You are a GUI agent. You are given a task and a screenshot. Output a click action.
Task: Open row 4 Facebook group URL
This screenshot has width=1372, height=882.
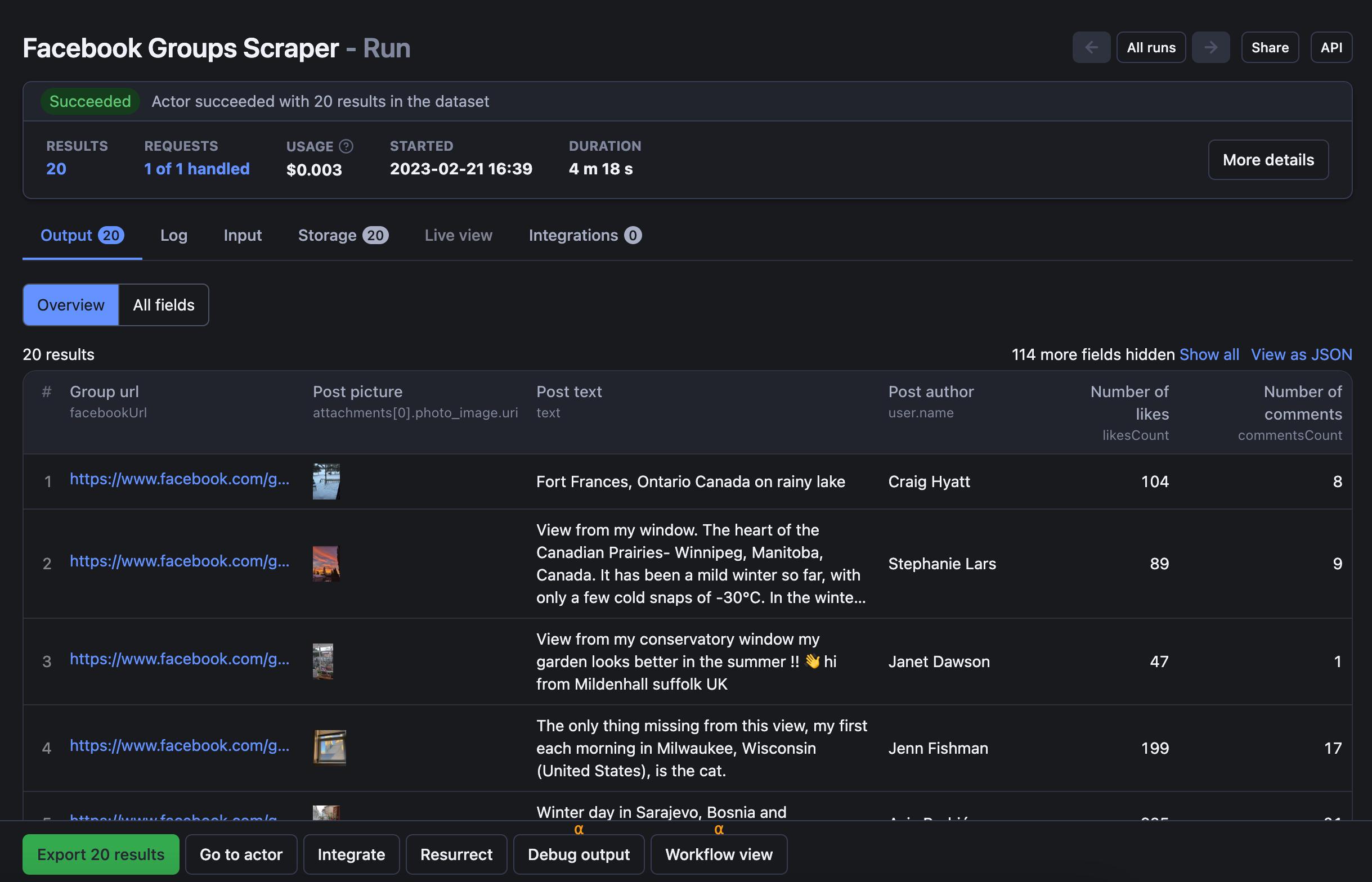180,745
